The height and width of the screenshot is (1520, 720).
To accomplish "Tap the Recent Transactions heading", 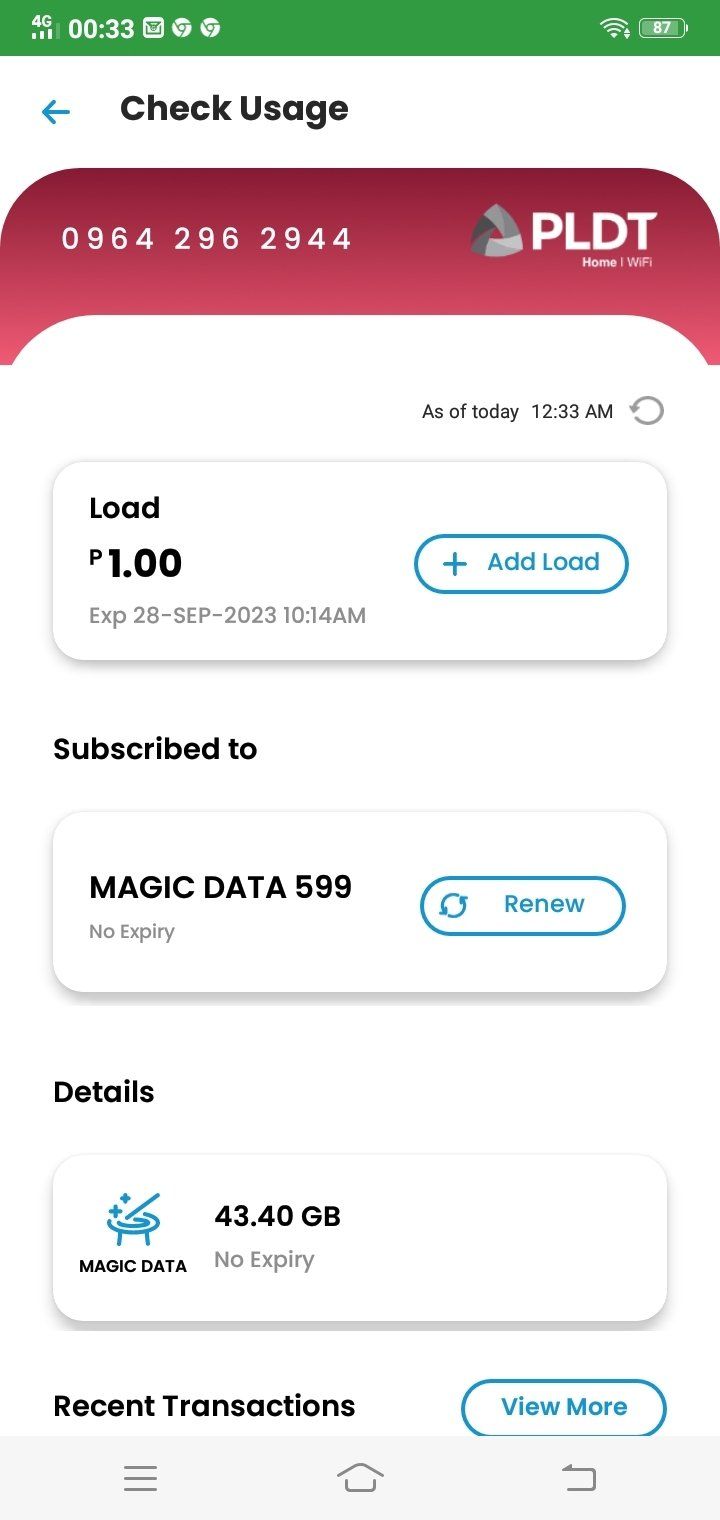I will click(204, 1406).
